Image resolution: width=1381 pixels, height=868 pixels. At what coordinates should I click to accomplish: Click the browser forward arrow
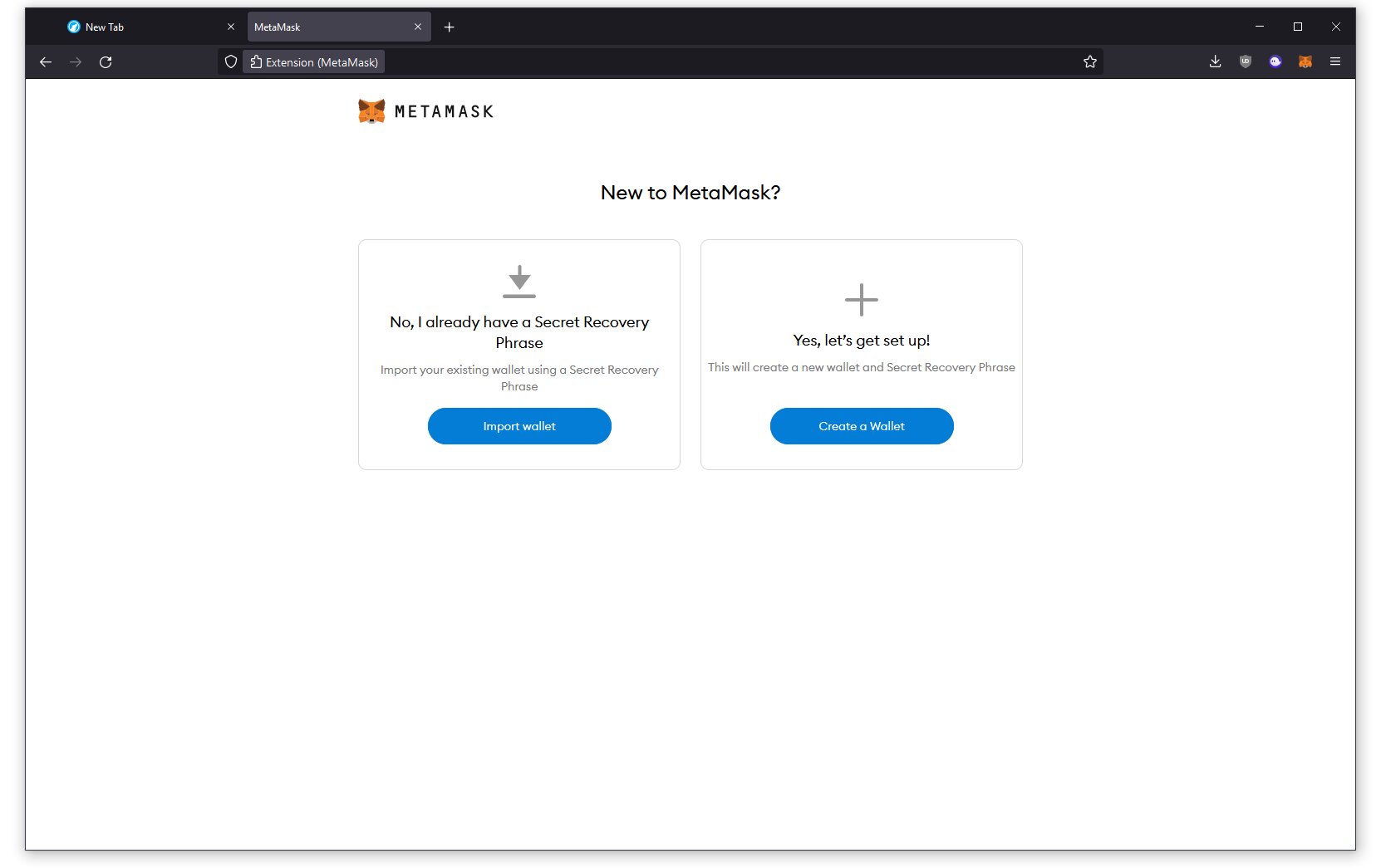pos(76,62)
